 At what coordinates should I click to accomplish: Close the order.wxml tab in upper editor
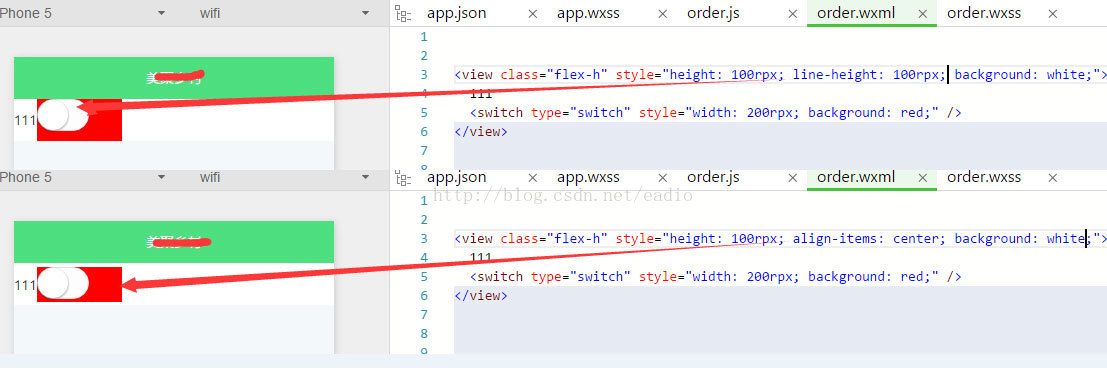923,13
